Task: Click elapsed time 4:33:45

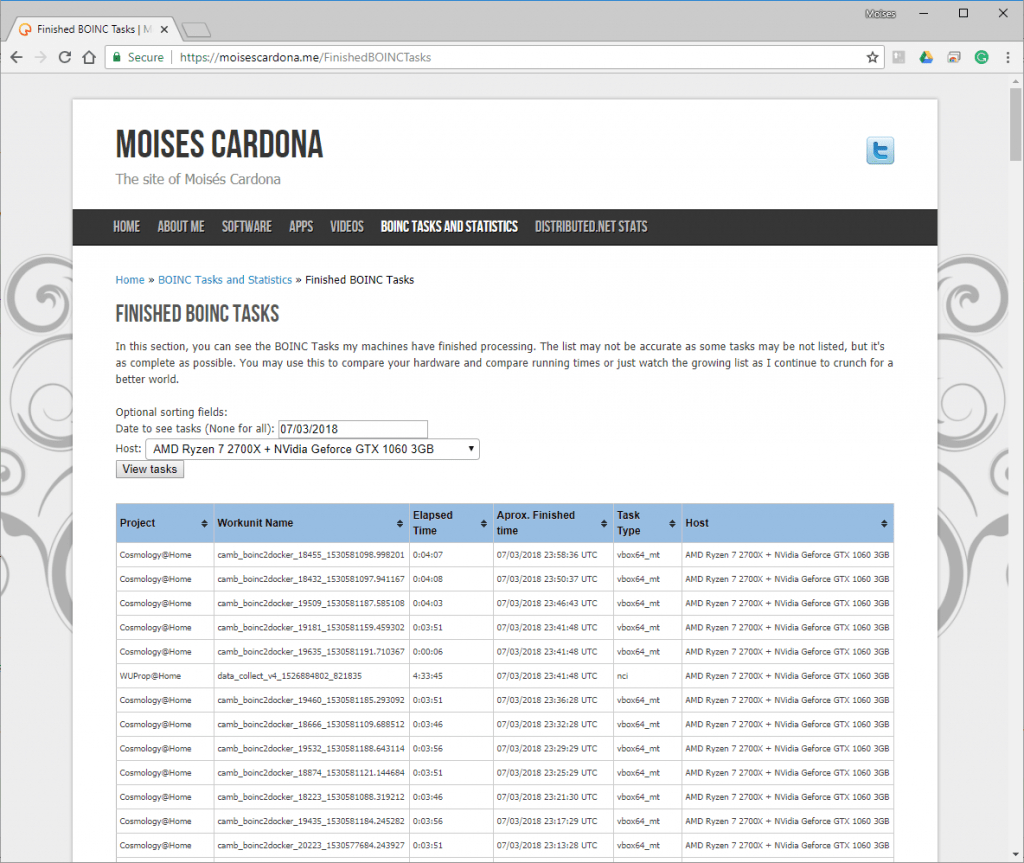Action: point(428,676)
